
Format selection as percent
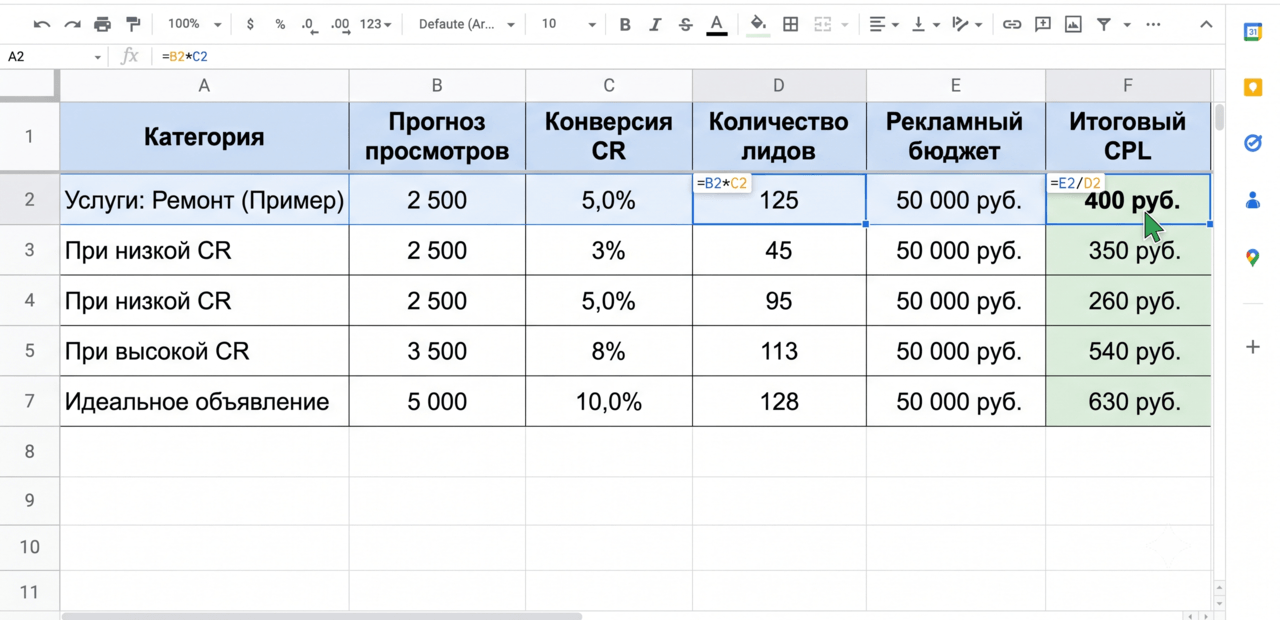tap(280, 24)
